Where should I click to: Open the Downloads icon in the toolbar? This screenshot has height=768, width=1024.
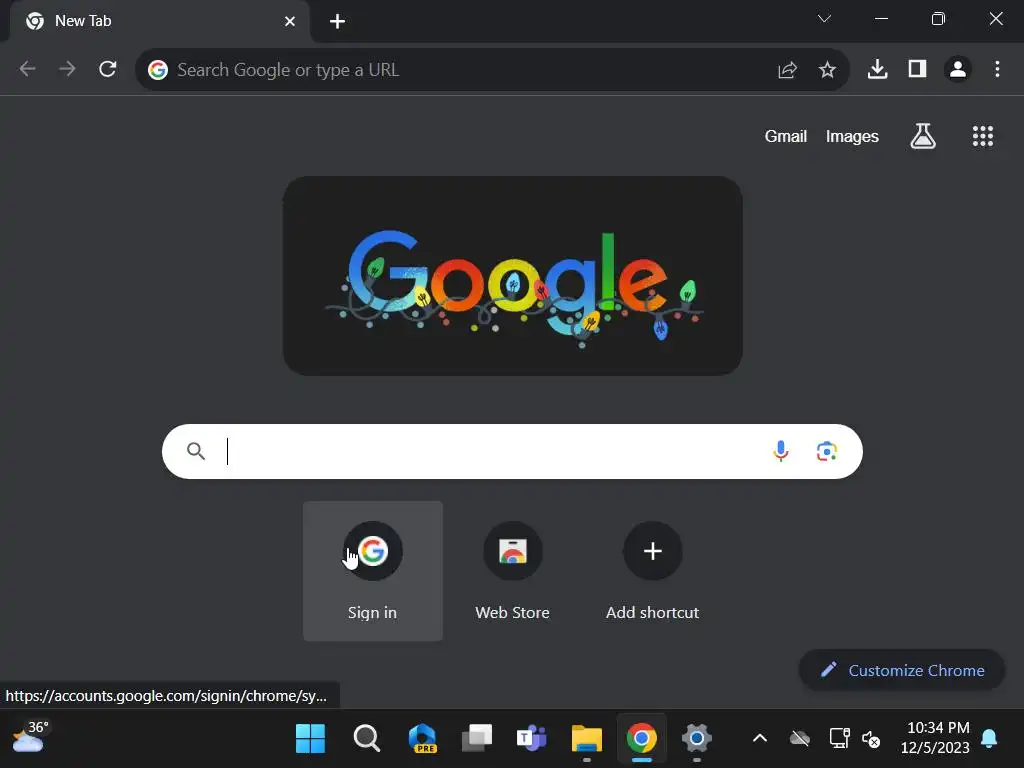coord(878,69)
